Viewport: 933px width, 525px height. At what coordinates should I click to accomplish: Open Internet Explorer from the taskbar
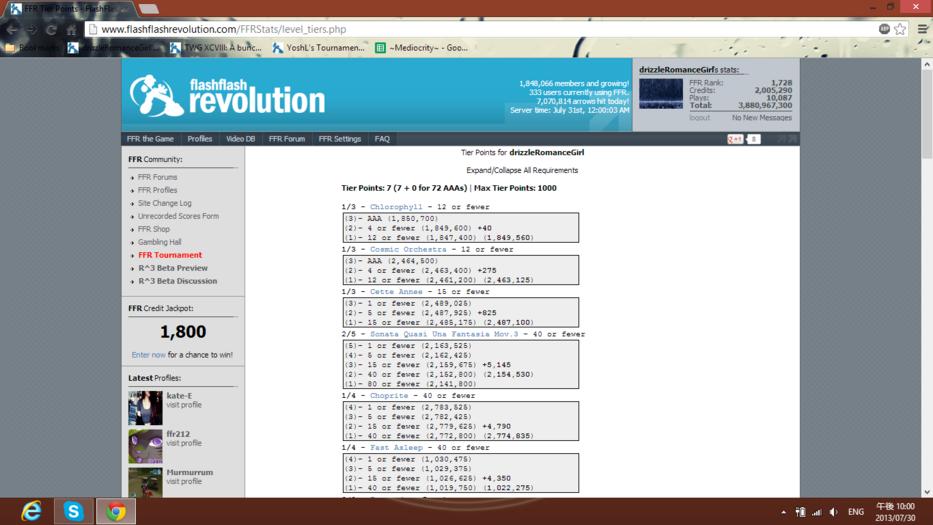pos(32,511)
